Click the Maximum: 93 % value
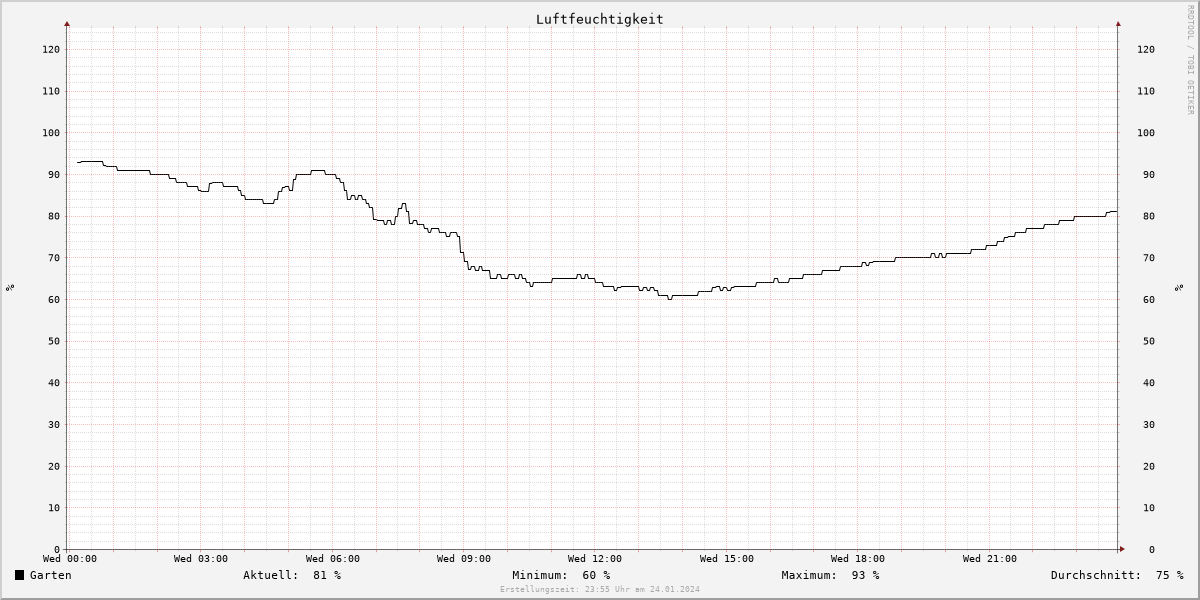Viewport: 1200px width, 600px height. tap(830, 575)
